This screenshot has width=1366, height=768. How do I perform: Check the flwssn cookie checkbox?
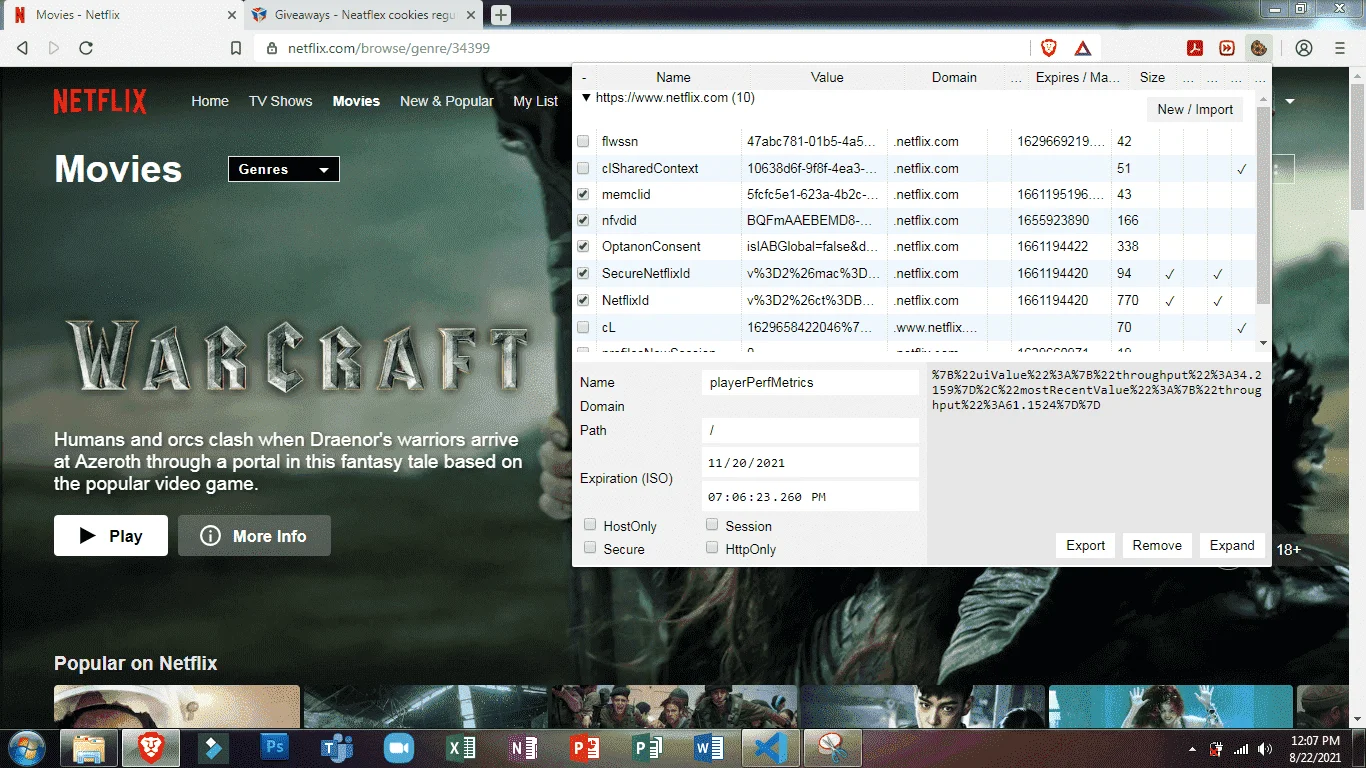click(x=583, y=142)
